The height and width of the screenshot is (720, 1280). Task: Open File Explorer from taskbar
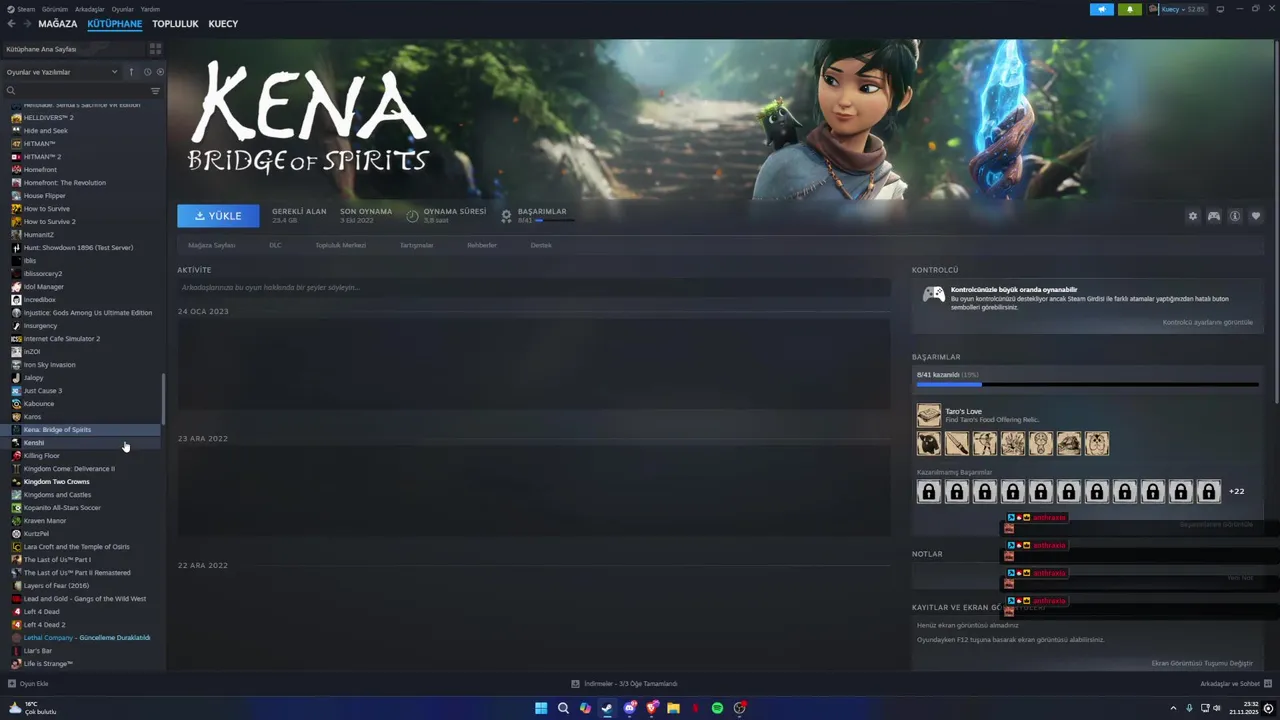point(673,708)
